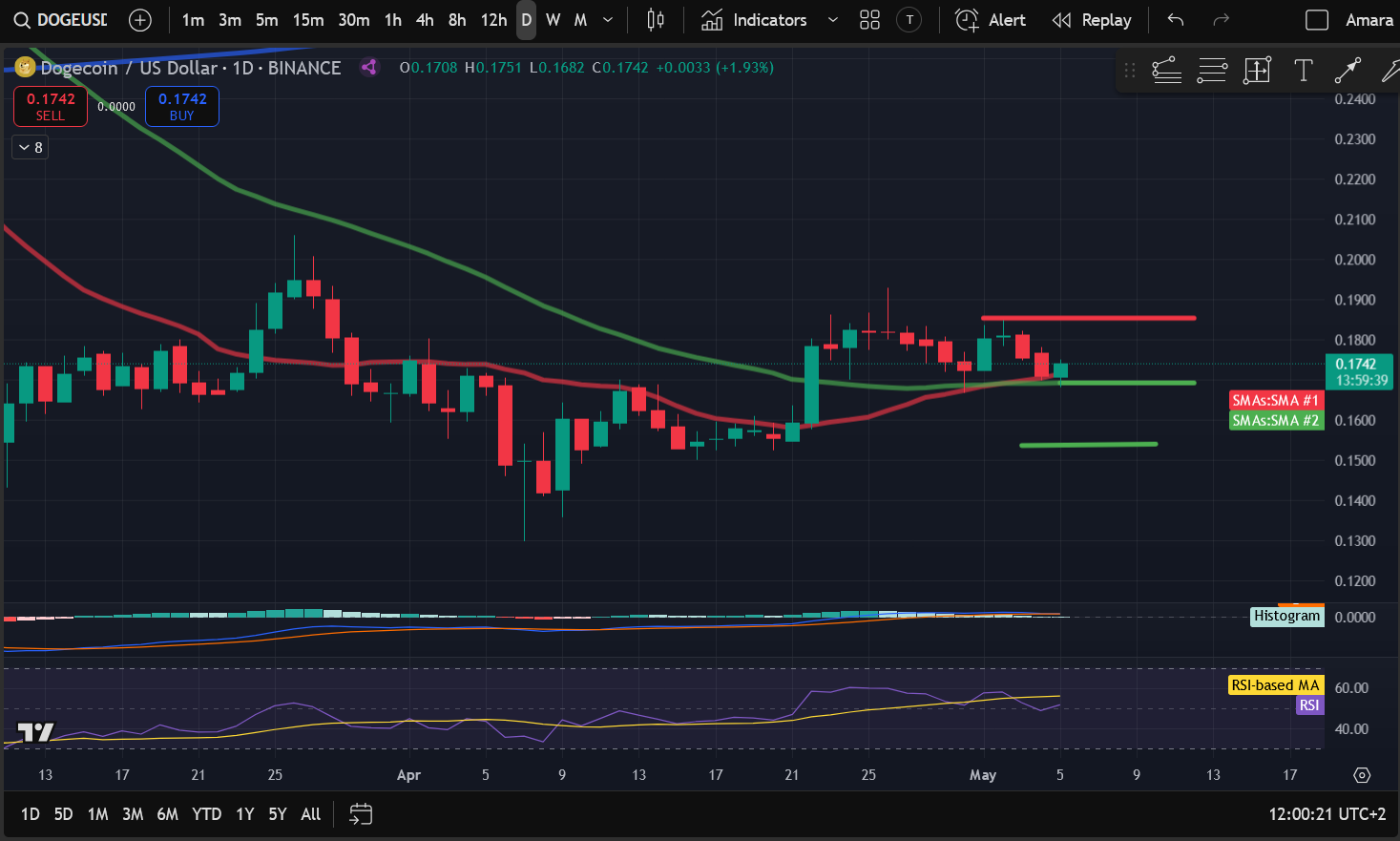Open chart settings gear on time axis
This screenshot has height=841, width=1400.
[x=1362, y=775]
